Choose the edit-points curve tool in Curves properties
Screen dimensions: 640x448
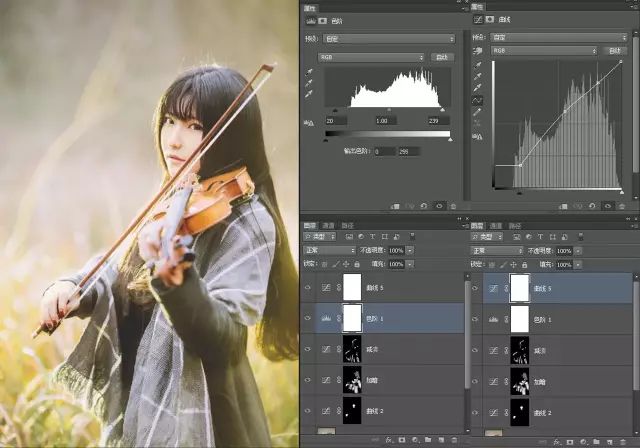pyautogui.click(x=477, y=100)
